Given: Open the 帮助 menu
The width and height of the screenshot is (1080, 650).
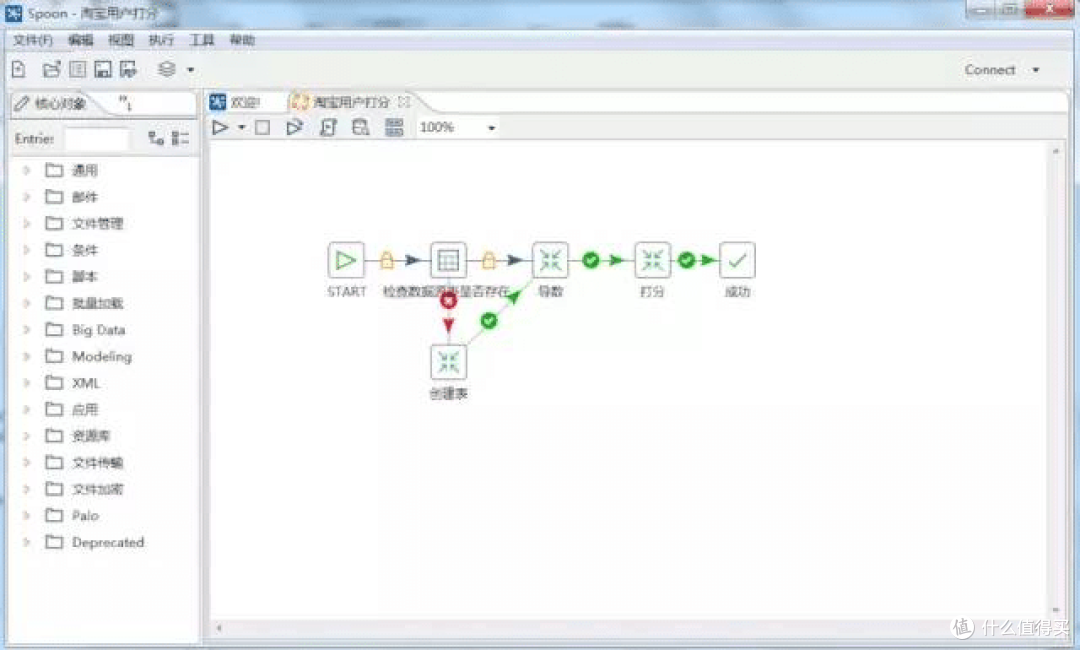Looking at the screenshot, I should pyautogui.click(x=242, y=40).
